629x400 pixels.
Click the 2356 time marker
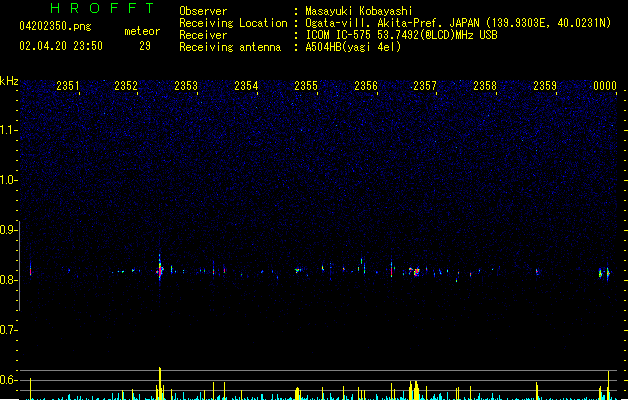pos(366,86)
